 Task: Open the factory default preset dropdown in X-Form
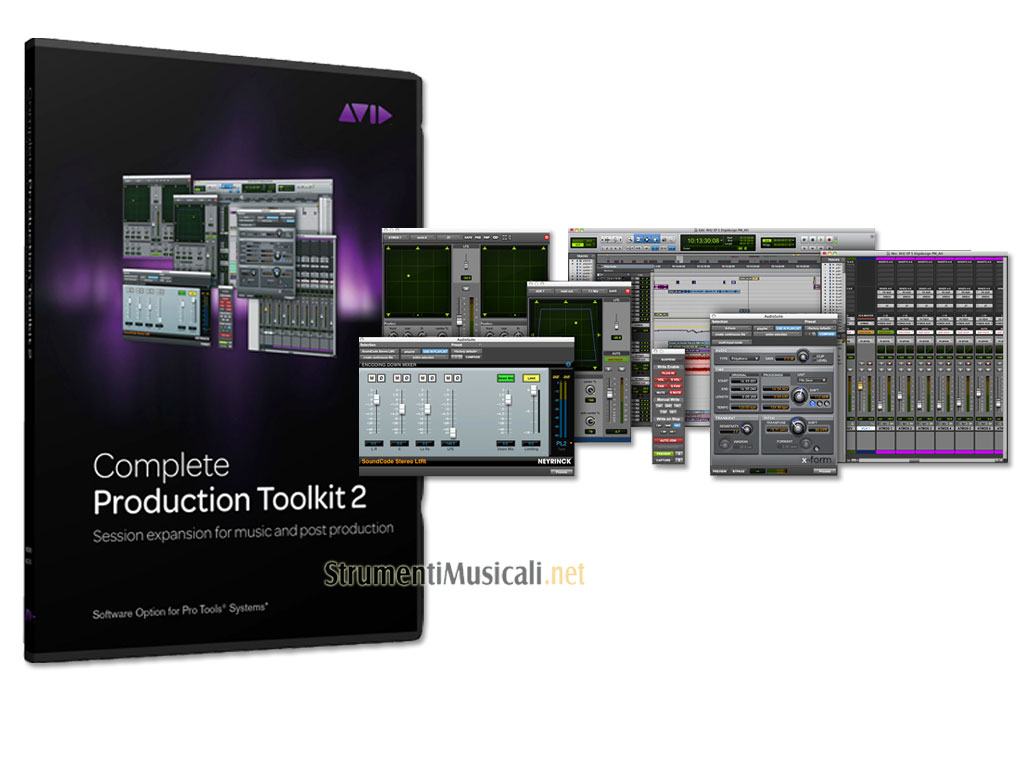819,328
